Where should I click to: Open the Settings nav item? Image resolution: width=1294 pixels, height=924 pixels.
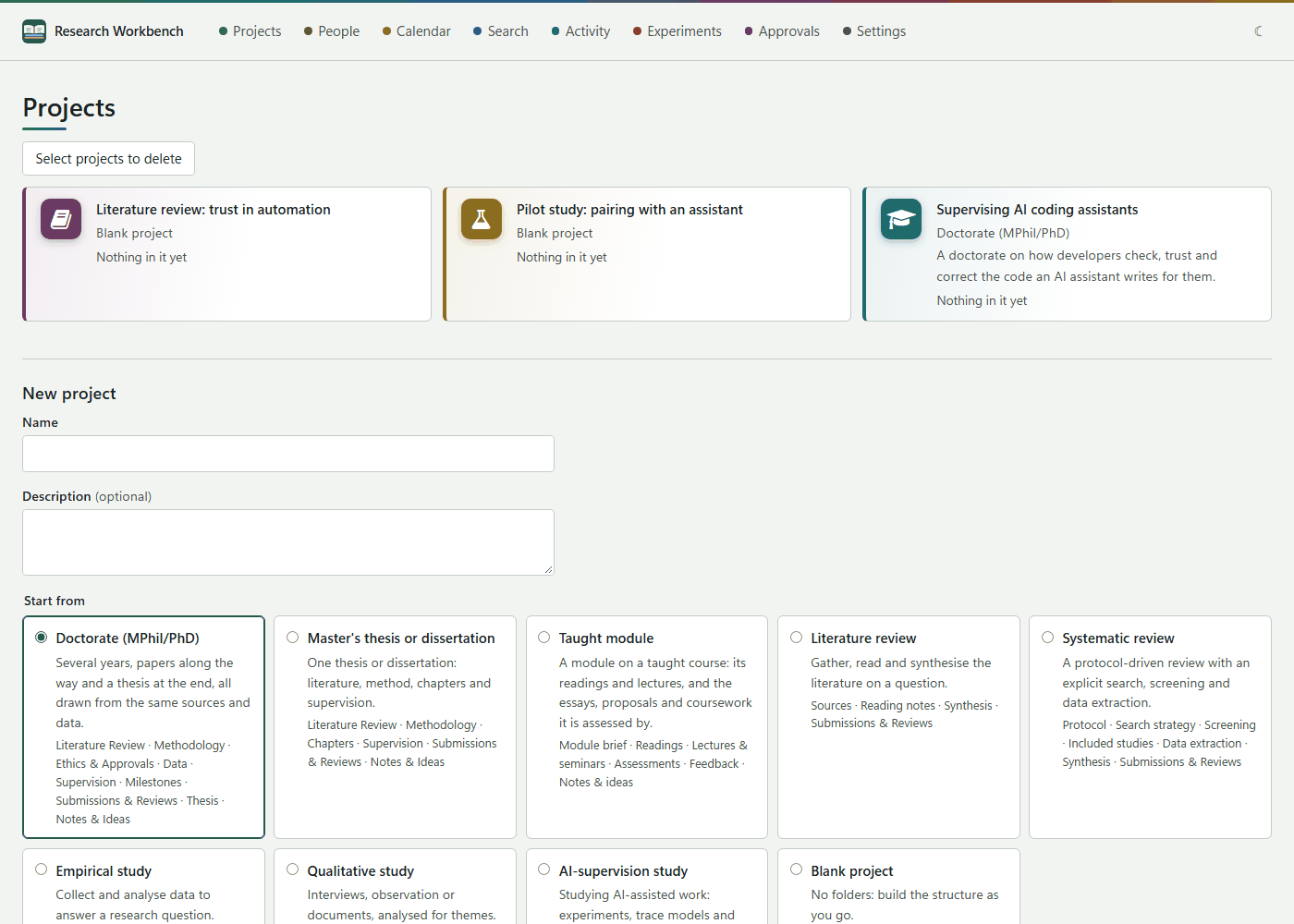point(874,31)
